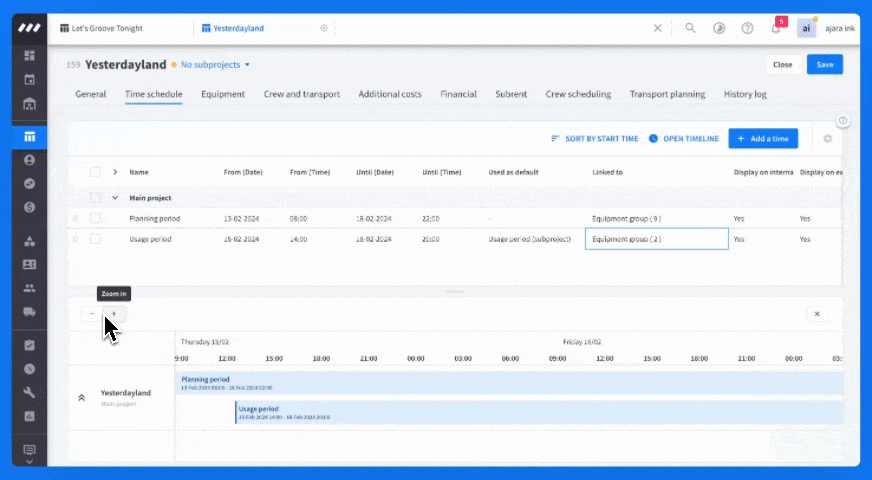
Task: Close the timeline panel with its X
Action: point(817,314)
